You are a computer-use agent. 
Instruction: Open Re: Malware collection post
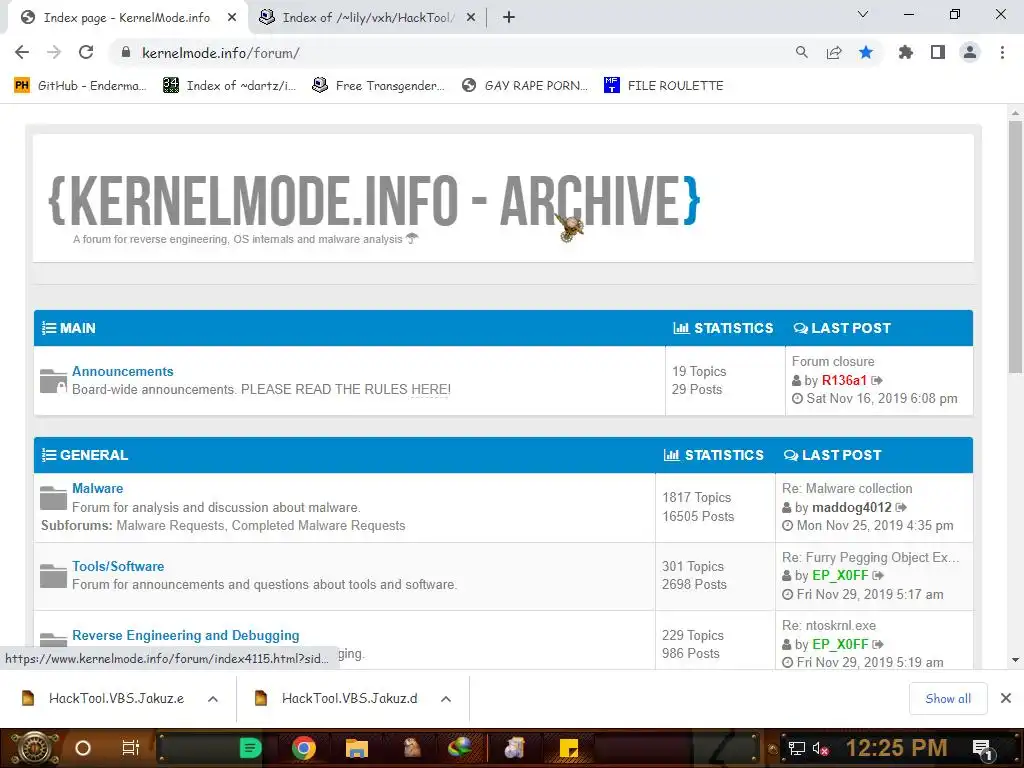click(847, 488)
